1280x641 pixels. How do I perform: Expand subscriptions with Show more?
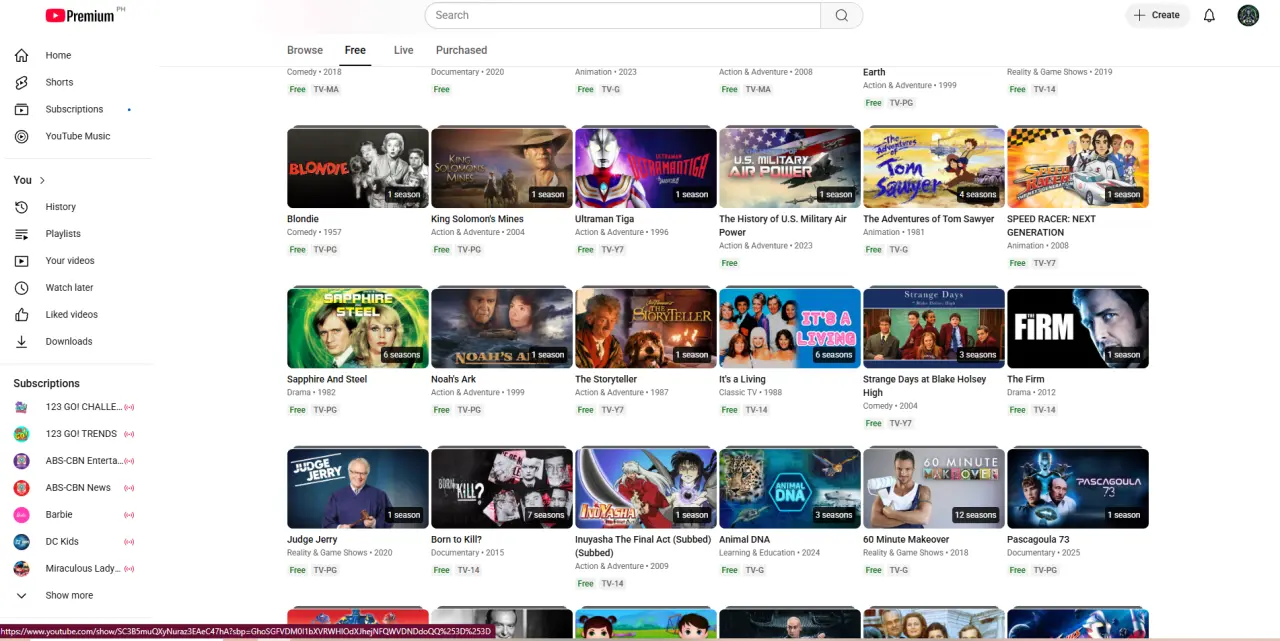click(68, 596)
